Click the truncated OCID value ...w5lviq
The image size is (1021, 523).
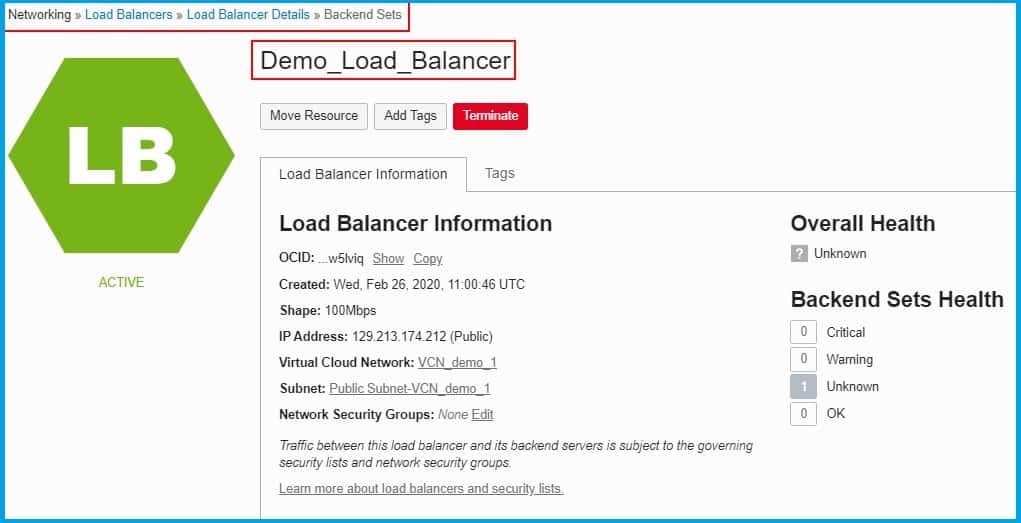[x=341, y=259]
